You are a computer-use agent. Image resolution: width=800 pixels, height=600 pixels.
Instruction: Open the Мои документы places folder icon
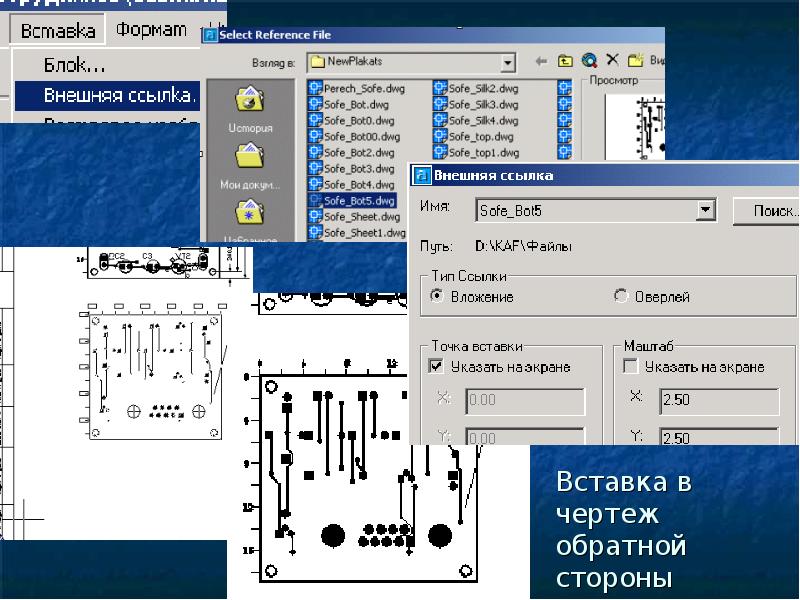pyautogui.click(x=249, y=157)
